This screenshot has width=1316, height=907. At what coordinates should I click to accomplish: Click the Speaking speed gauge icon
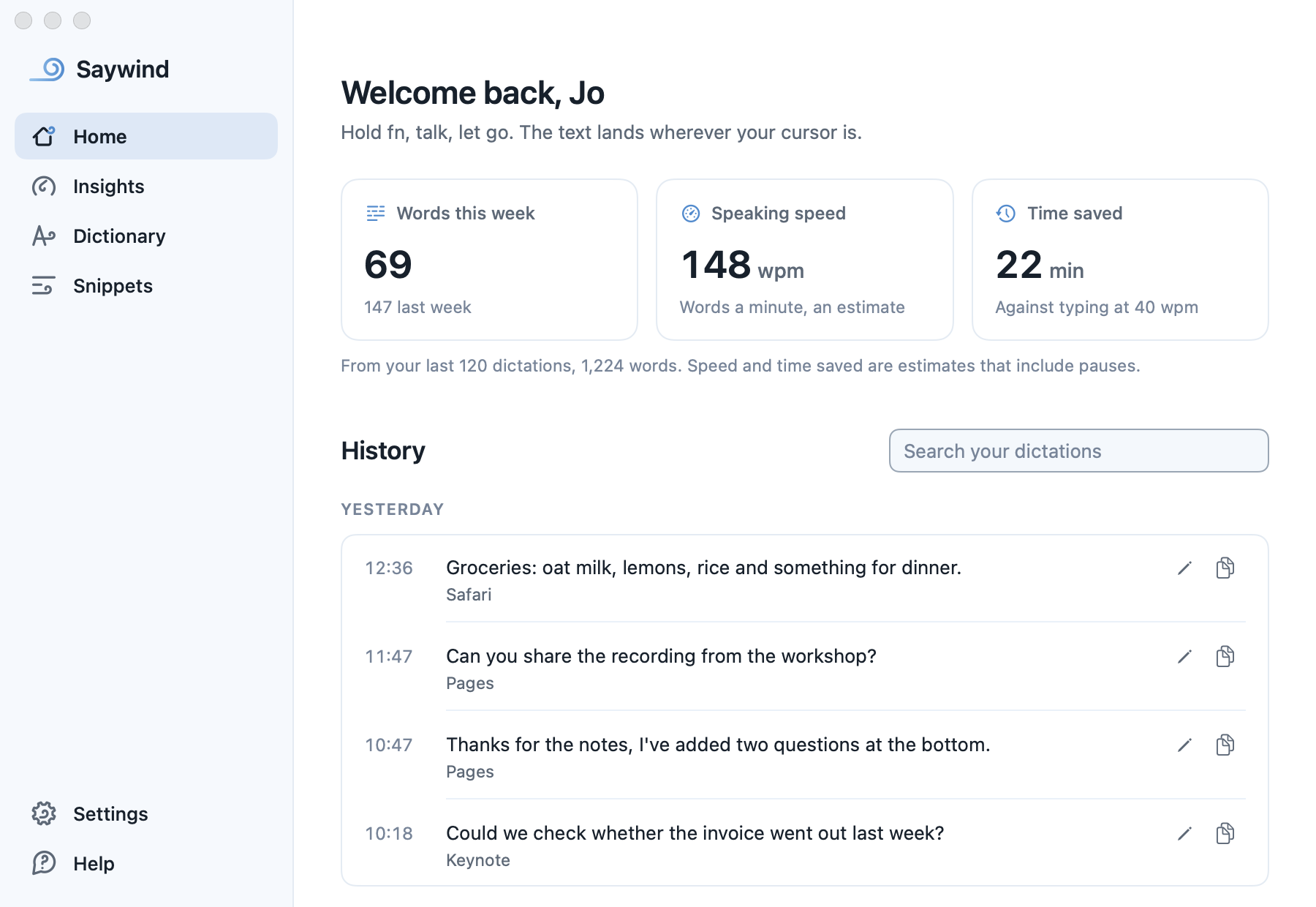point(691,213)
